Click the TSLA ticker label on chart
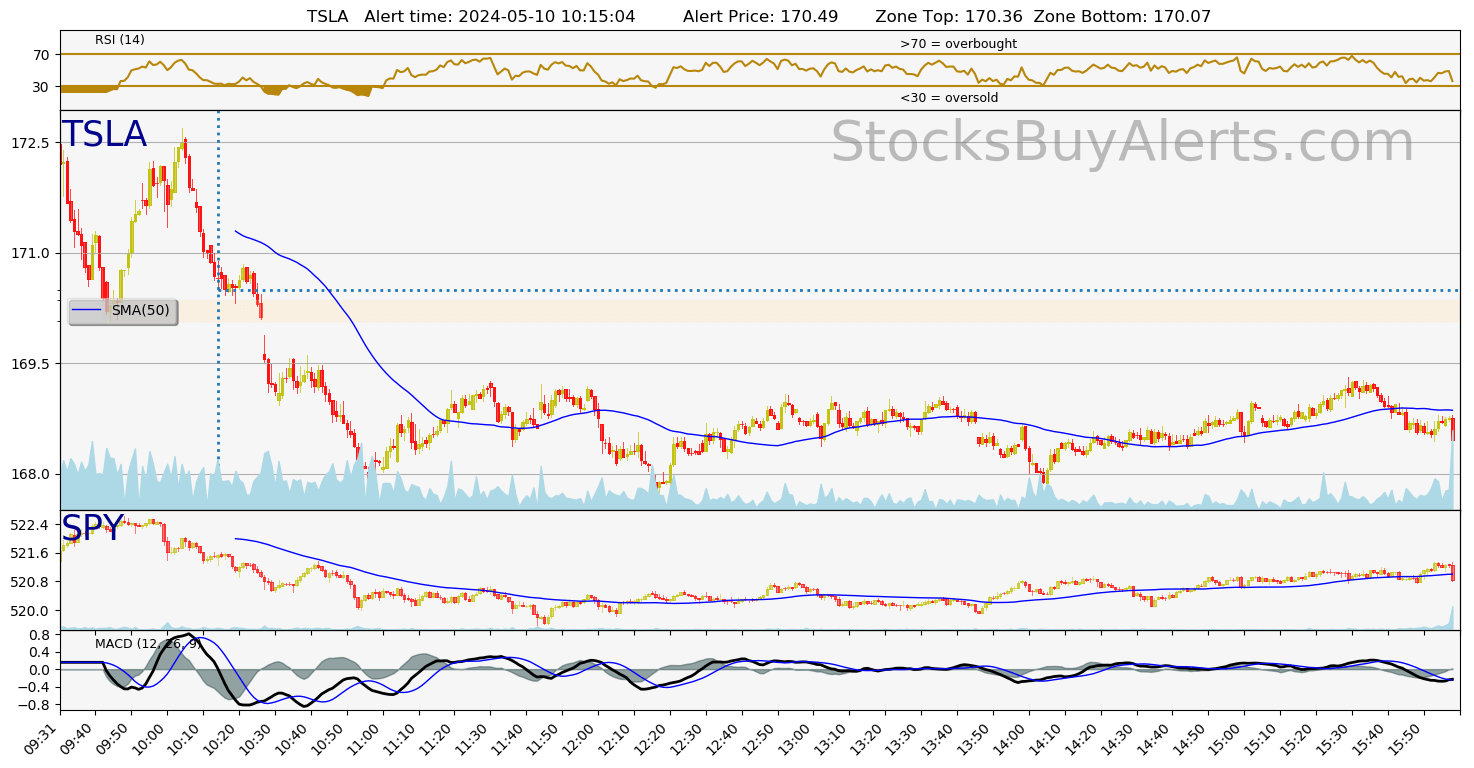Screen dimensions: 1474x768 coord(104,135)
